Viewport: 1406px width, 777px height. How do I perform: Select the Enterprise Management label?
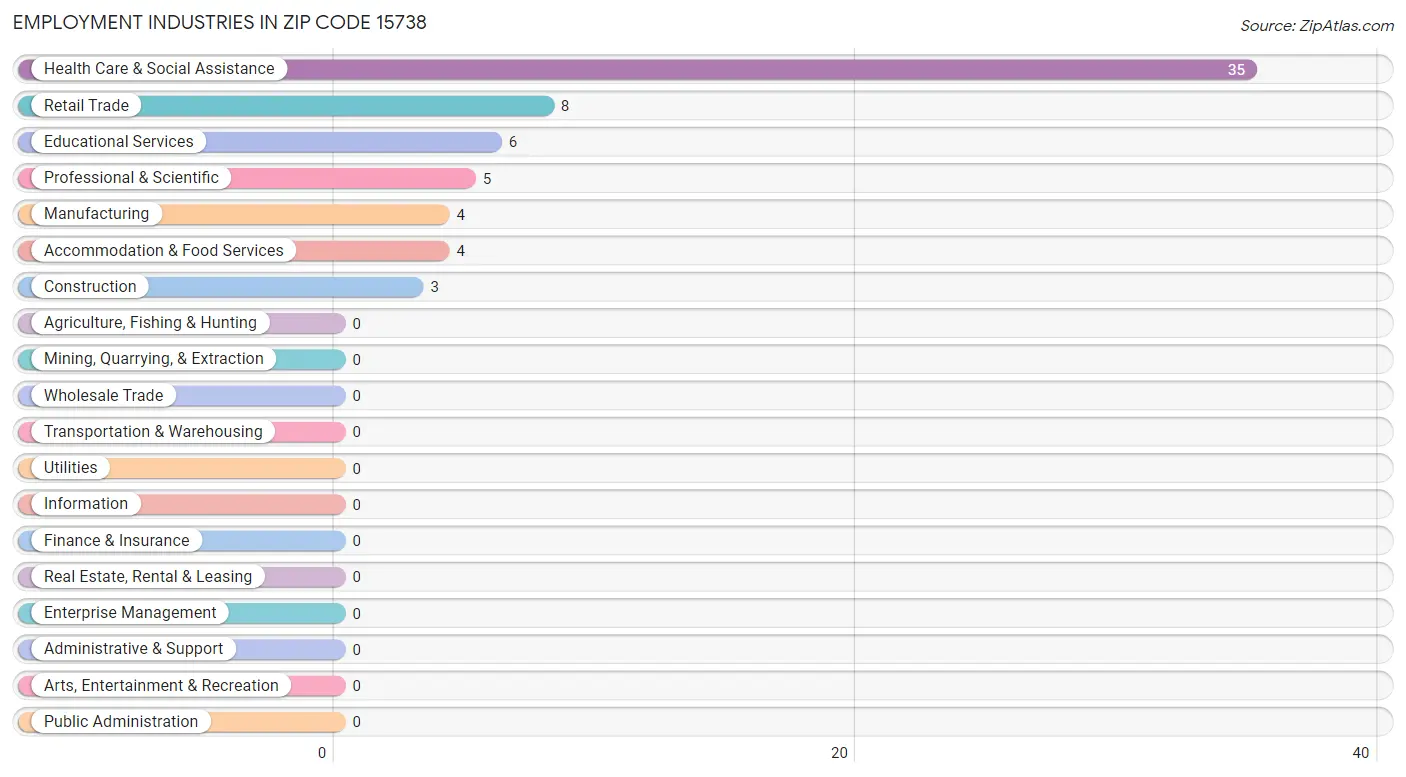tap(130, 613)
